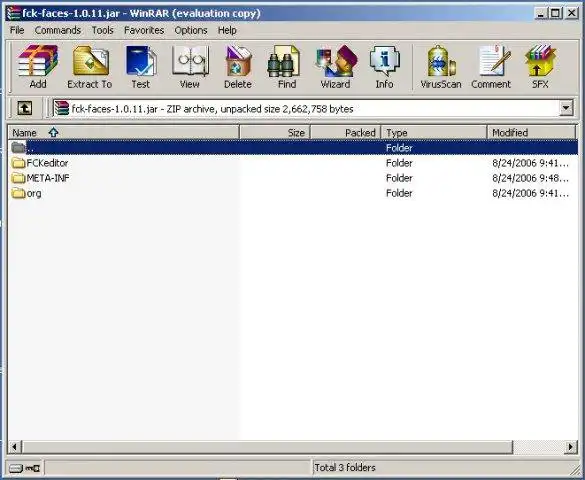The width and height of the screenshot is (585, 480).
Task: Open the Extract To tool
Action: tap(90, 66)
